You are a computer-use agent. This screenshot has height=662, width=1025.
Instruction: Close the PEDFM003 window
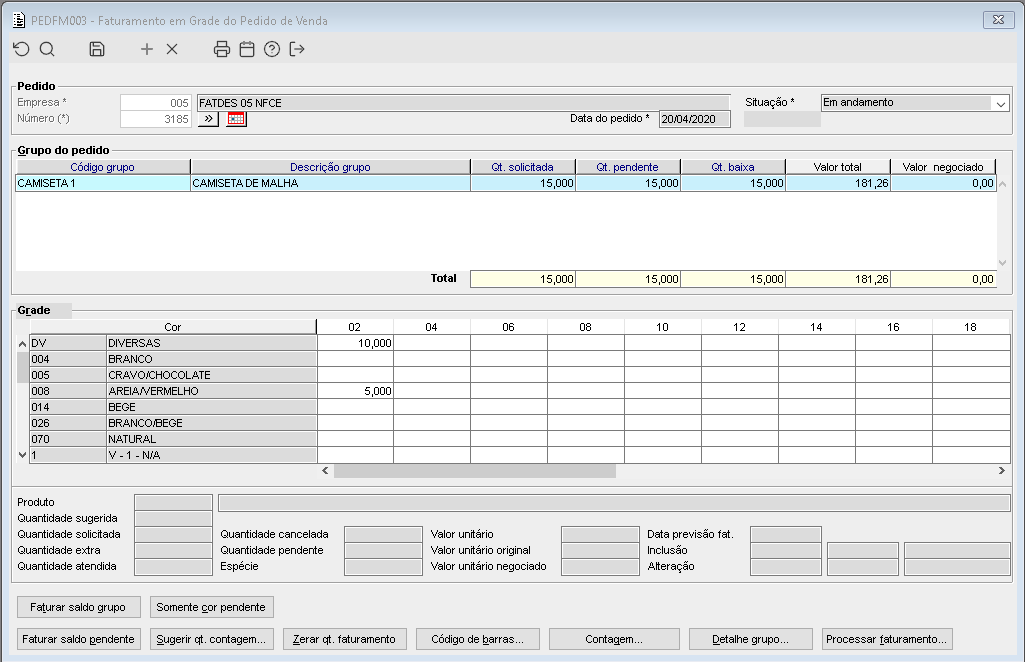click(998, 20)
